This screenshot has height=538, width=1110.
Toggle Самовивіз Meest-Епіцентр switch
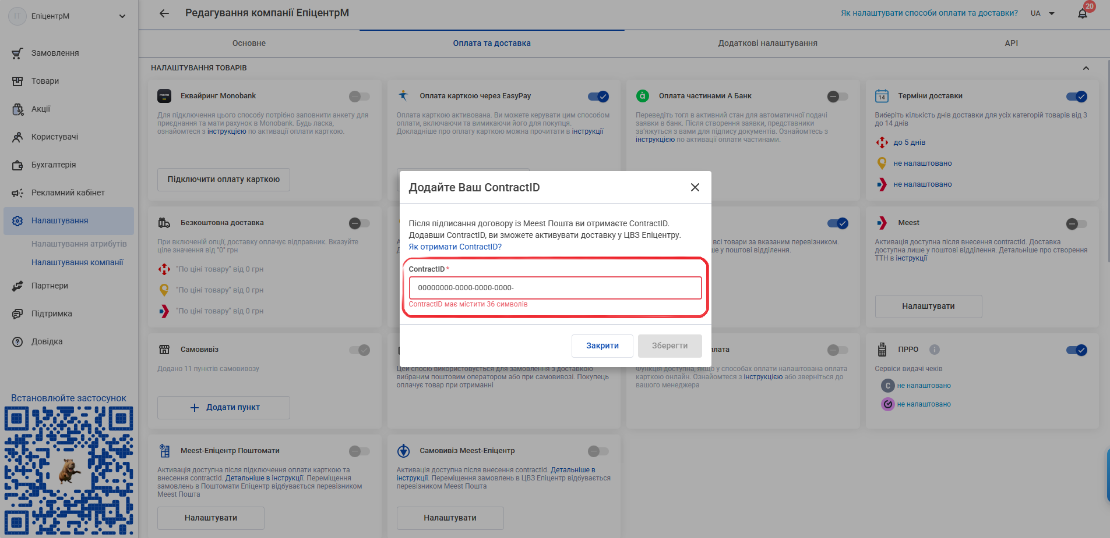click(598, 451)
